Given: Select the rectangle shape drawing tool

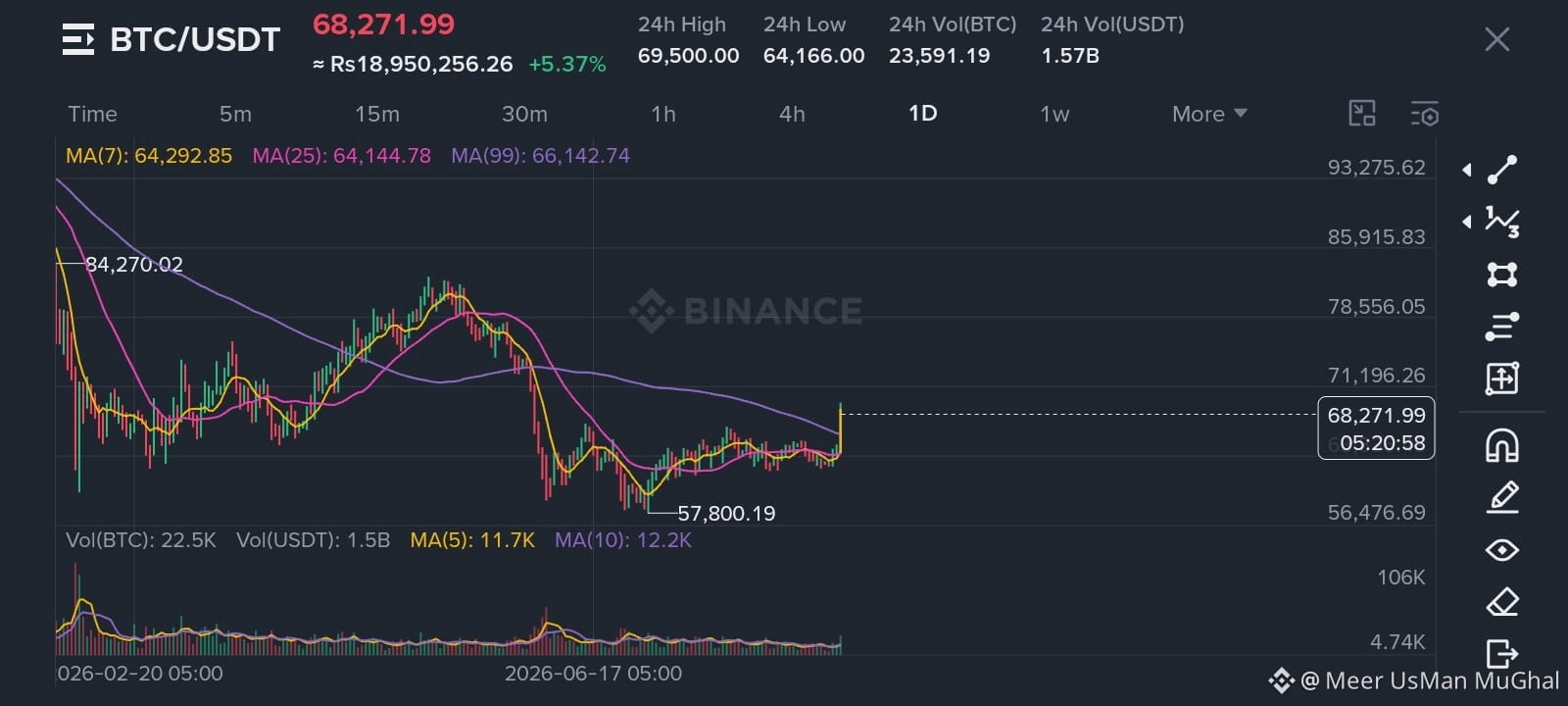Looking at the screenshot, I should coord(1502,274).
